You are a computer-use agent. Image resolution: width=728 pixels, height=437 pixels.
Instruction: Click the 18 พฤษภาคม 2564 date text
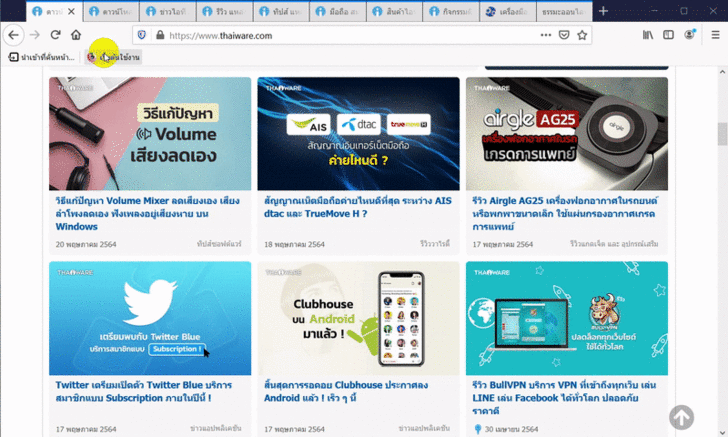(x=294, y=244)
